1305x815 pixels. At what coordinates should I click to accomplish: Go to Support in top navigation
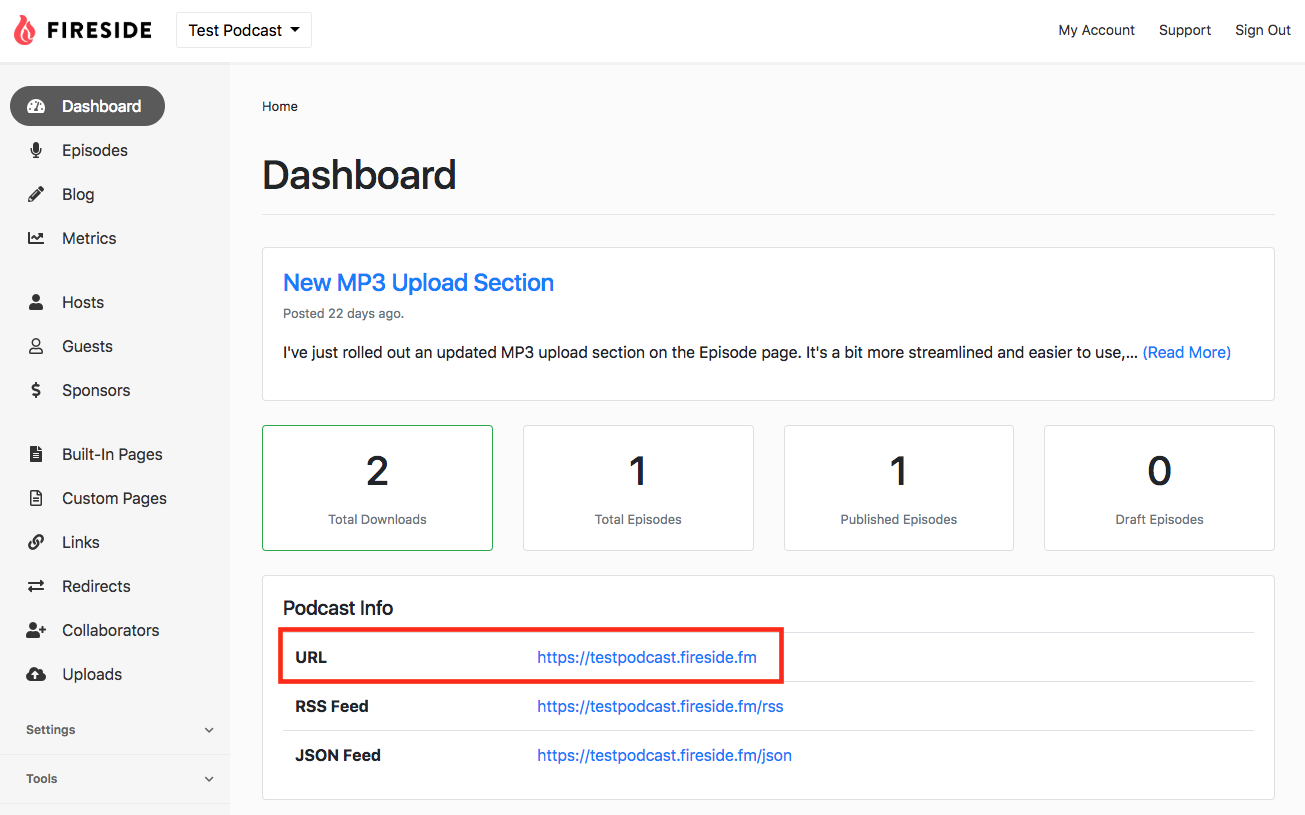point(1185,30)
